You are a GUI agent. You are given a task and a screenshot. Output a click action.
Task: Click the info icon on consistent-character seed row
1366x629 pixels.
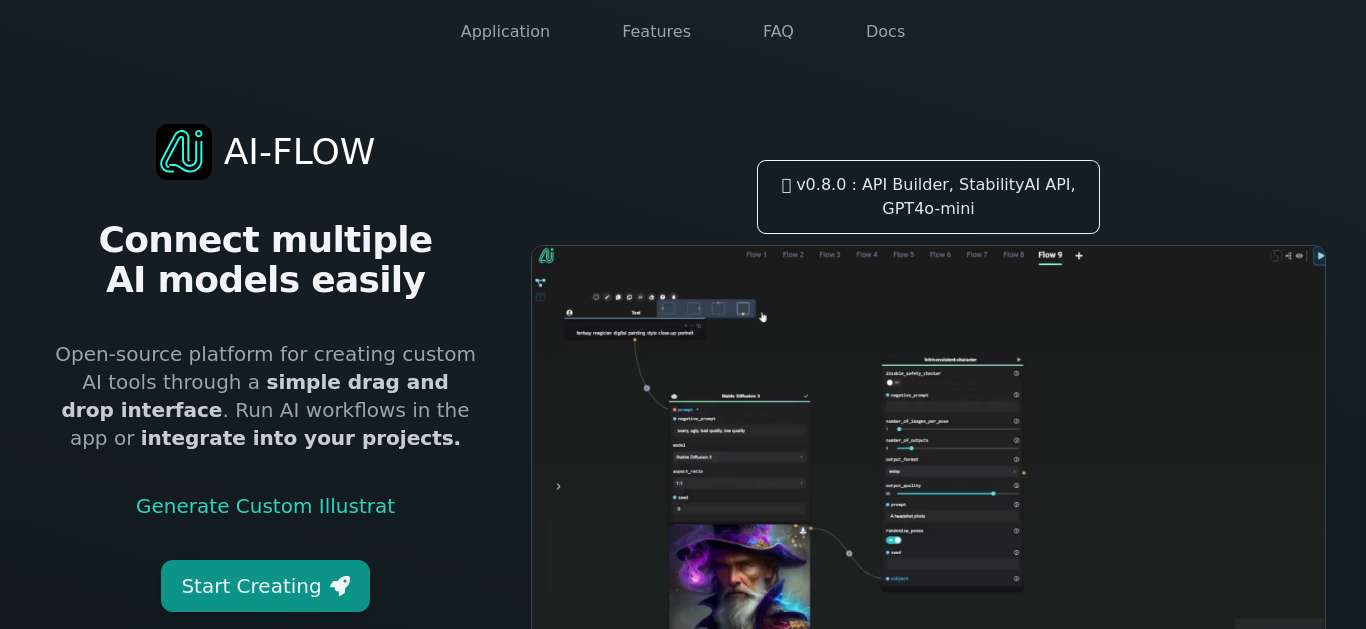(1016, 552)
